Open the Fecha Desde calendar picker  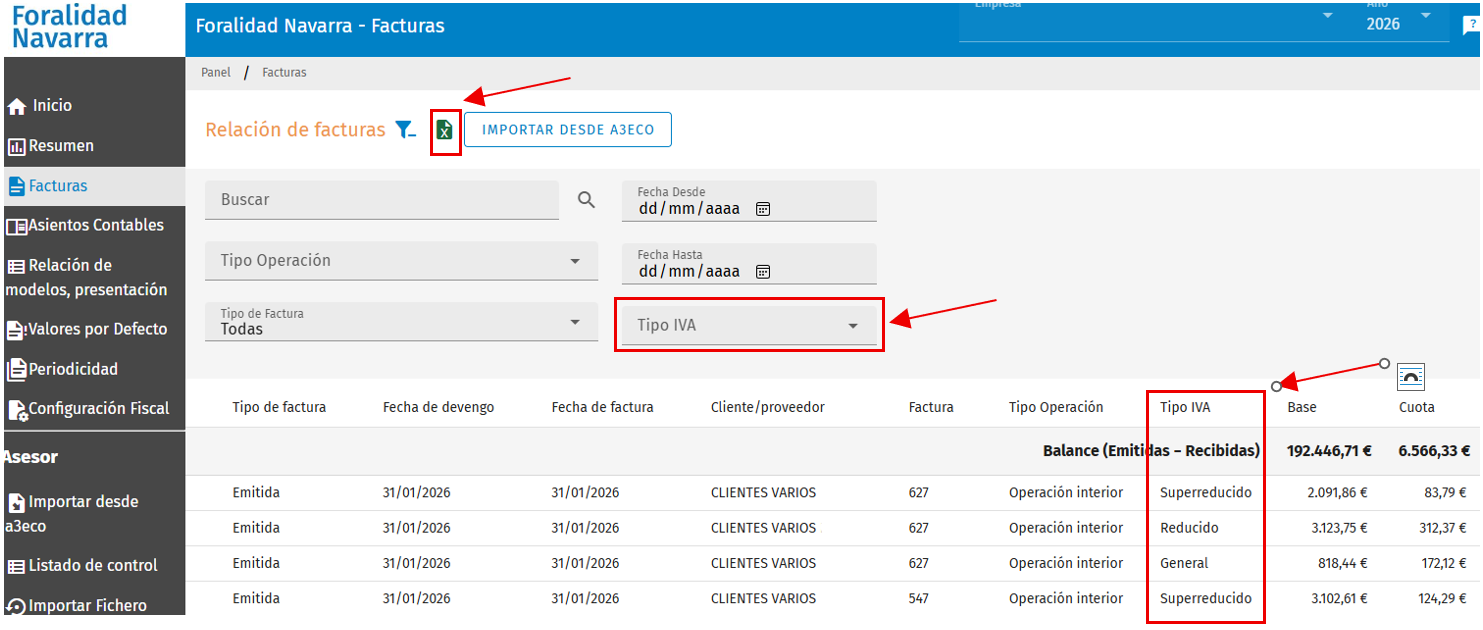763,209
